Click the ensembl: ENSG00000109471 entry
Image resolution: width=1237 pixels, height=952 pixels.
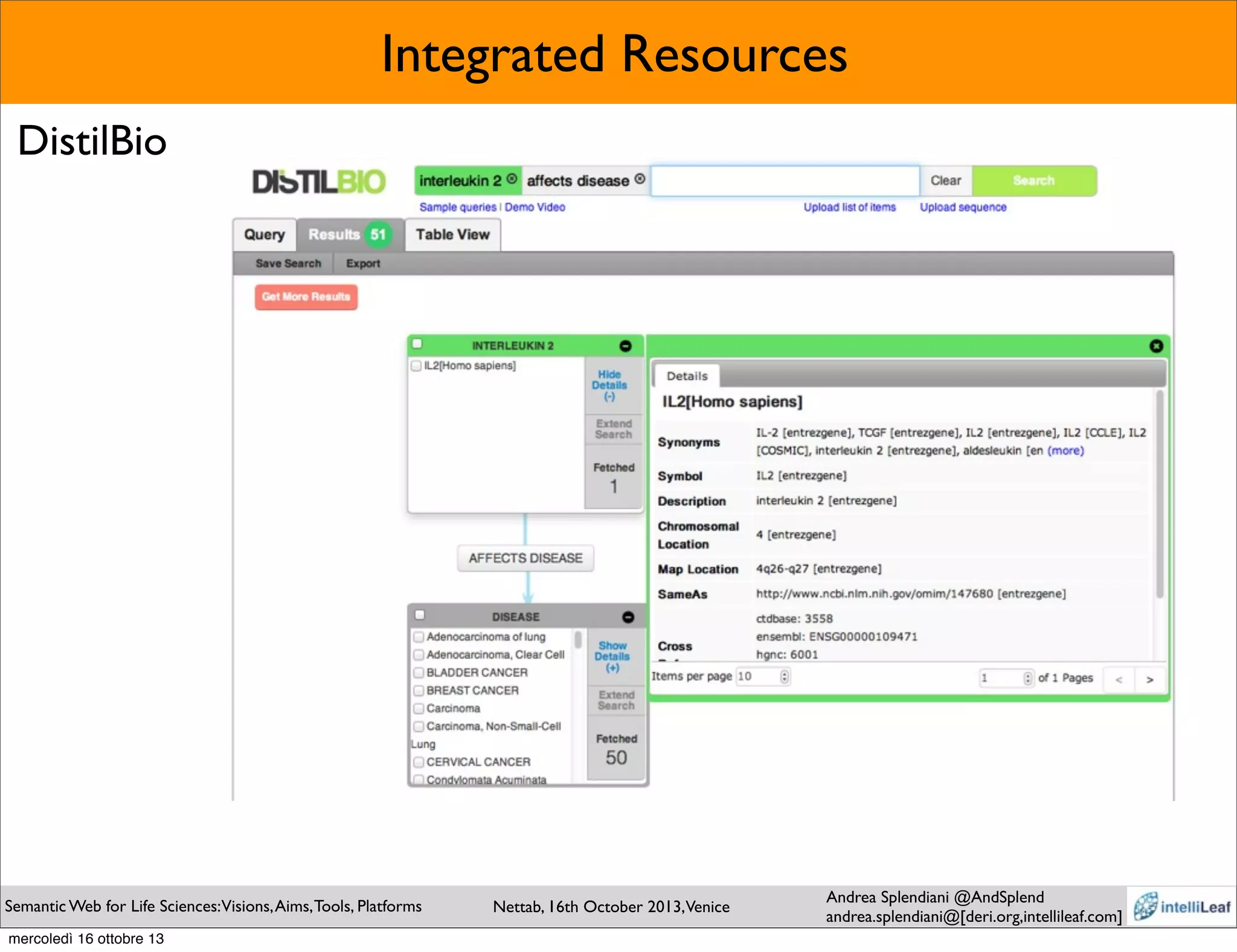click(837, 637)
